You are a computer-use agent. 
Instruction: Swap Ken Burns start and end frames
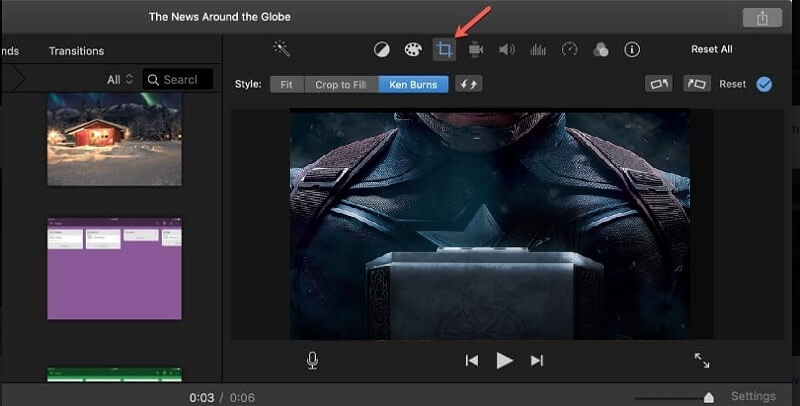468,85
